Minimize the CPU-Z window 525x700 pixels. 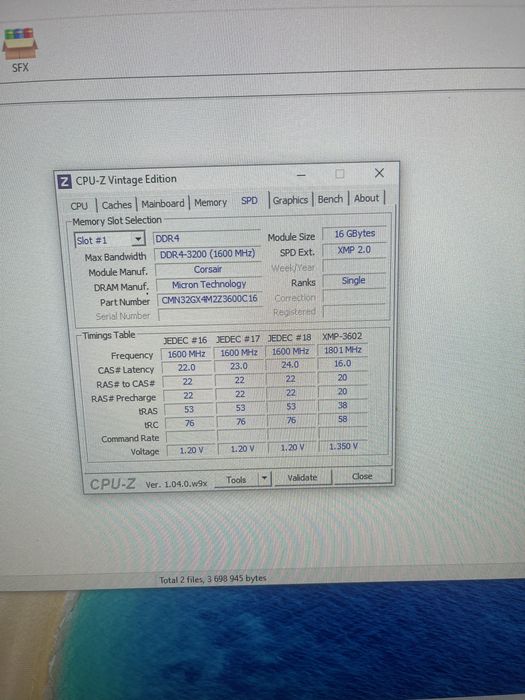pyautogui.click(x=301, y=175)
